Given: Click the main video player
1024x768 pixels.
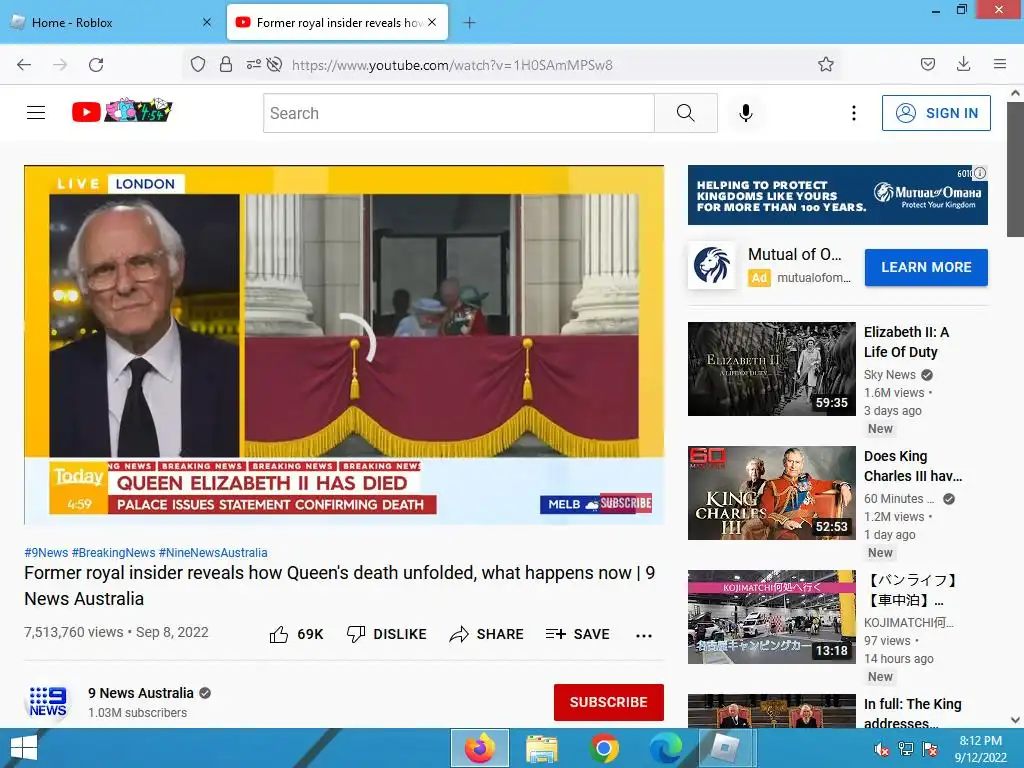Looking at the screenshot, I should (344, 345).
